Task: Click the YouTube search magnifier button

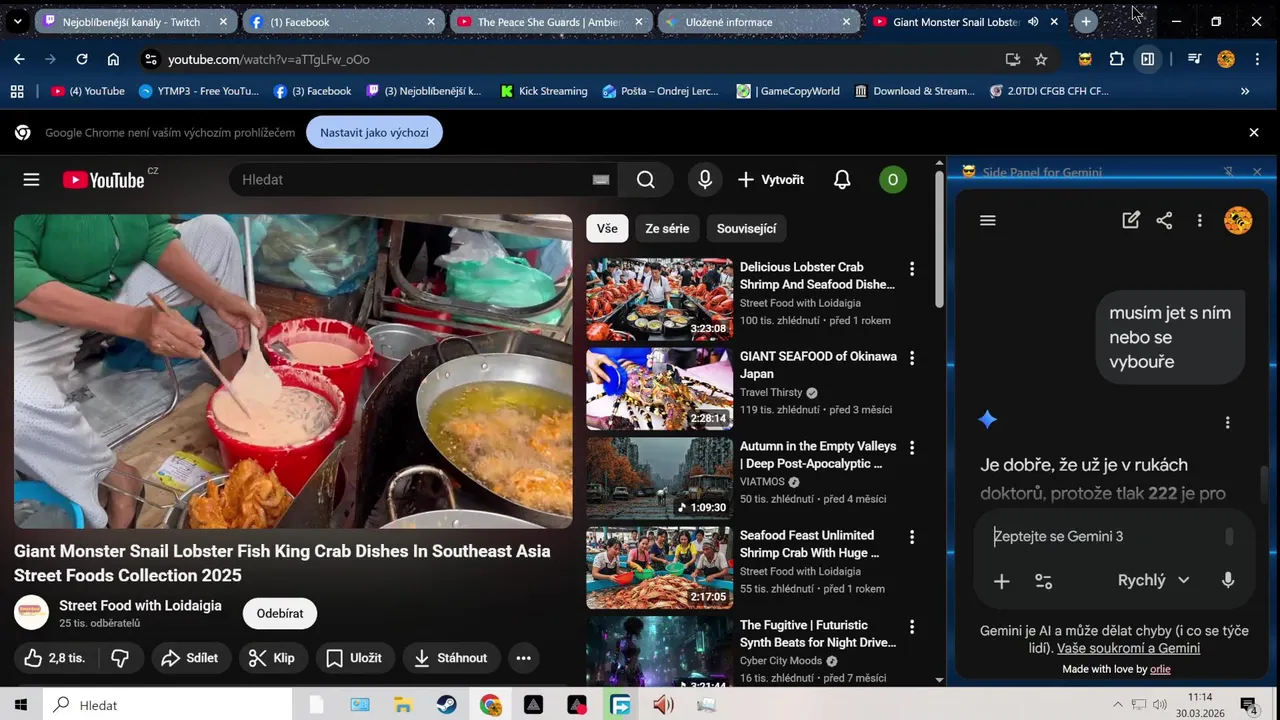Action: [645, 180]
